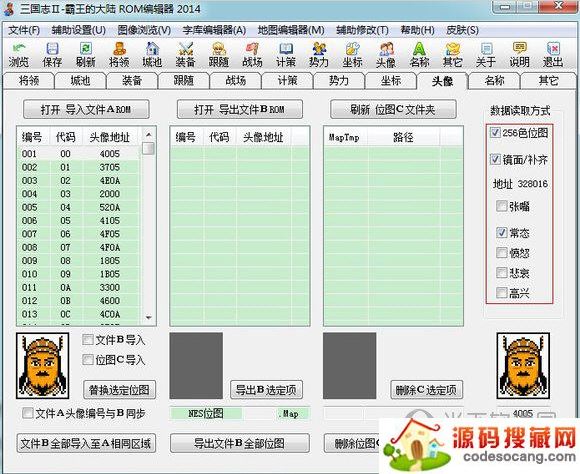580x474 pixels.
Task: Click the 头像地址 column header in list A
Action: [x=110, y=137]
